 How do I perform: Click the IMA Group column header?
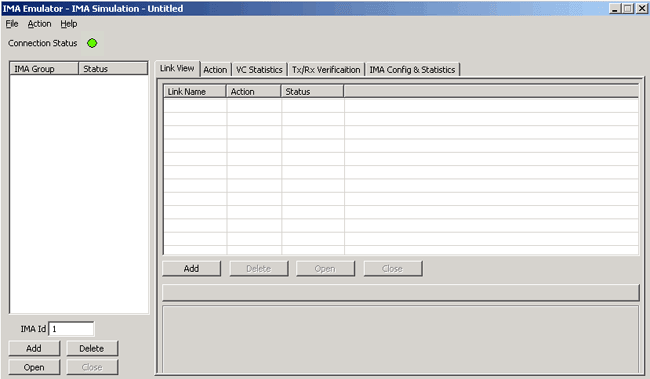click(44, 69)
